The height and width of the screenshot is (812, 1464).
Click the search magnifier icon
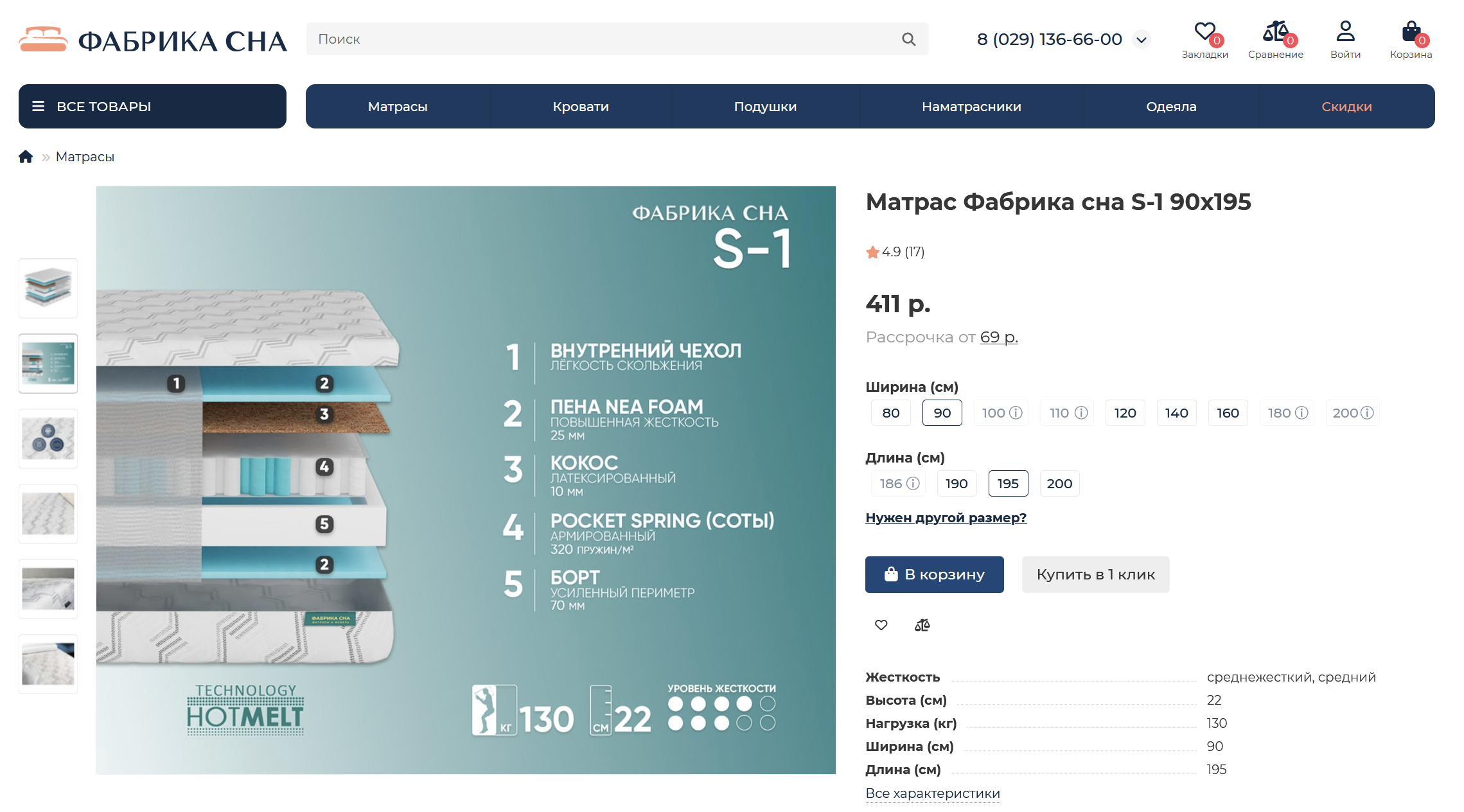(908, 39)
